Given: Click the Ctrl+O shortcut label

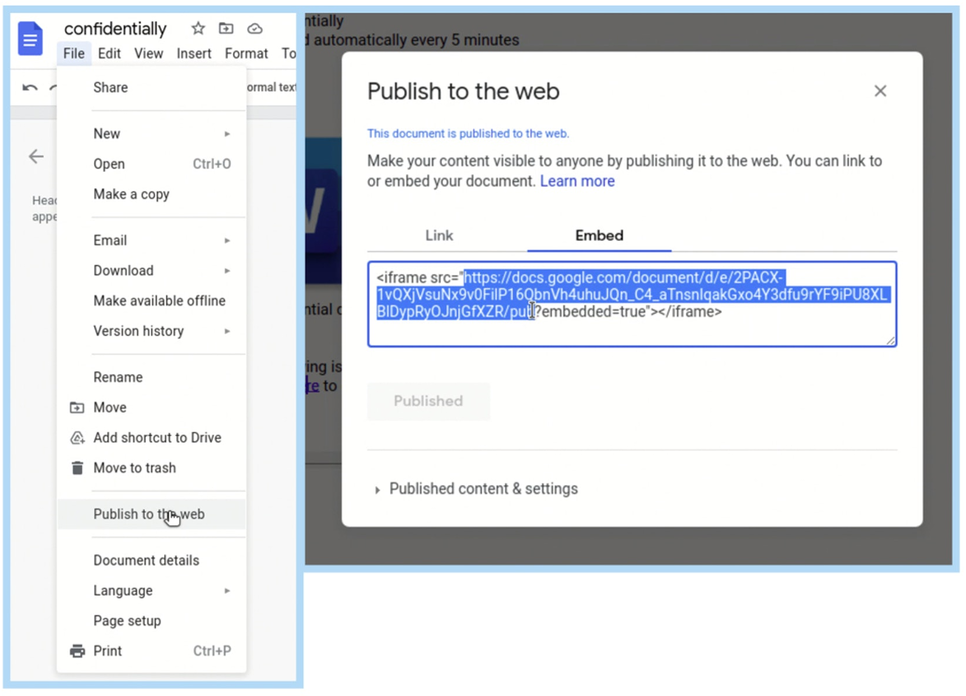Looking at the screenshot, I should [x=212, y=164].
